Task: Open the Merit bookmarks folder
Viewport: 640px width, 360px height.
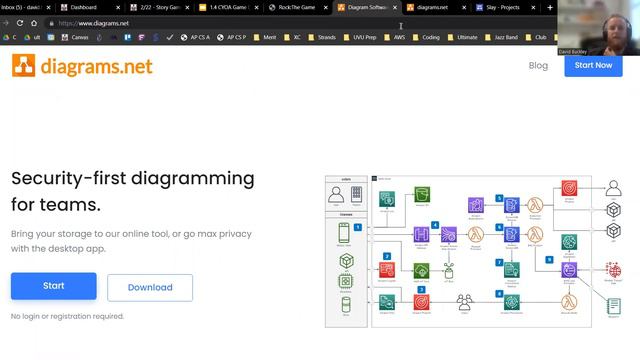Action: click(265, 37)
